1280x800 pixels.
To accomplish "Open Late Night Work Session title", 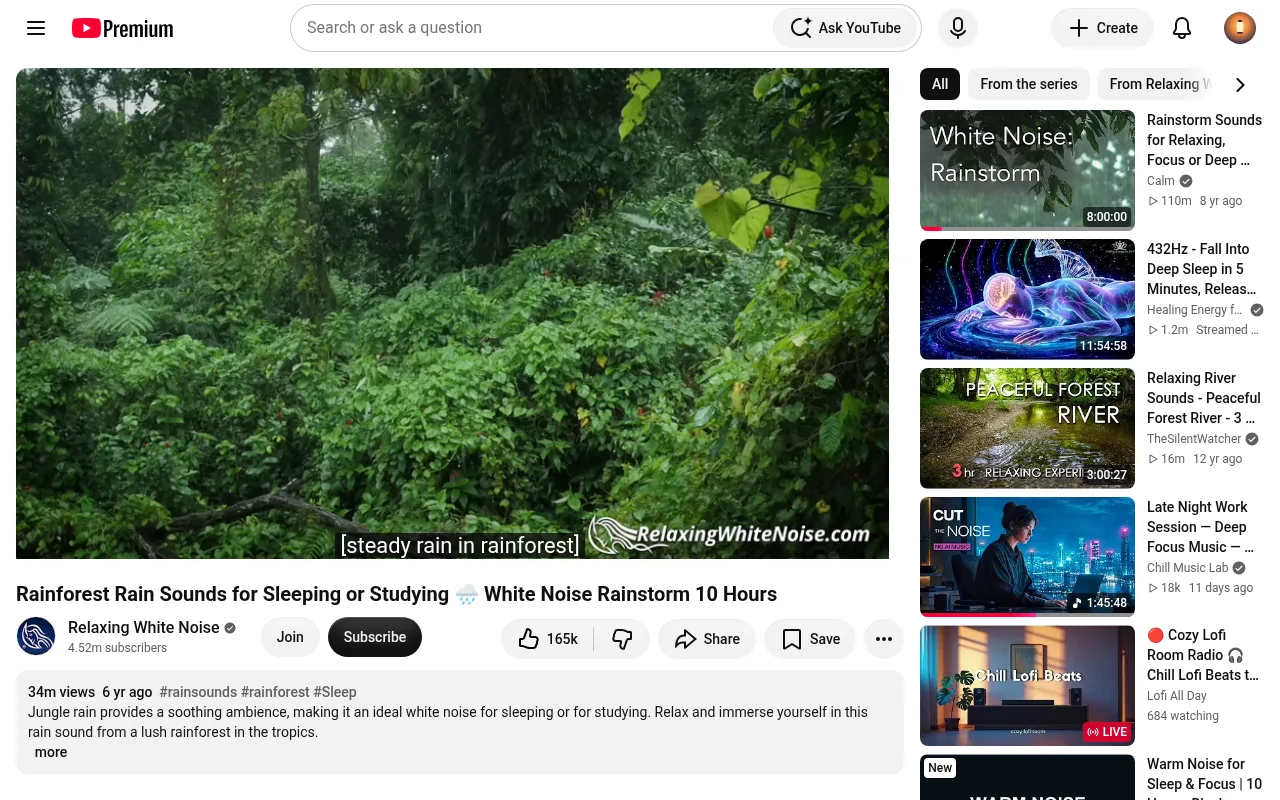I will point(1200,527).
